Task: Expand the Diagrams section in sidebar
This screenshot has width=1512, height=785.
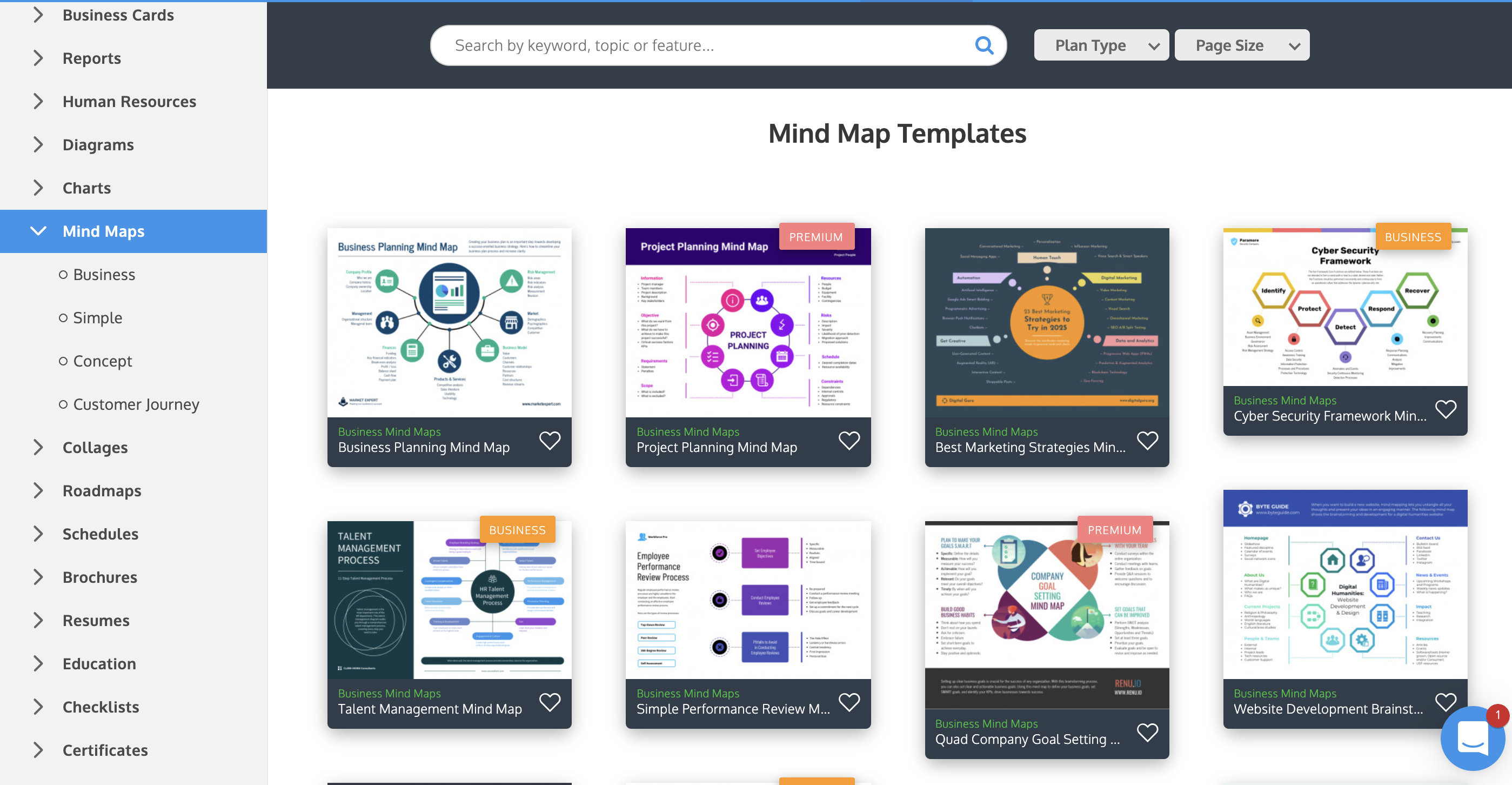Action: (37, 144)
